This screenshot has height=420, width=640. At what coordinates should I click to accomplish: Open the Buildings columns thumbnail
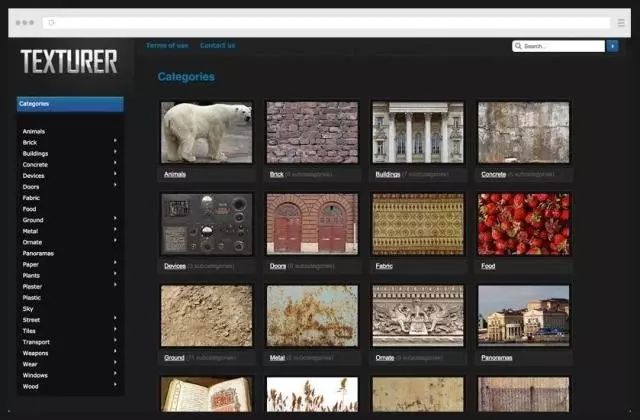(x=418, y=133)
